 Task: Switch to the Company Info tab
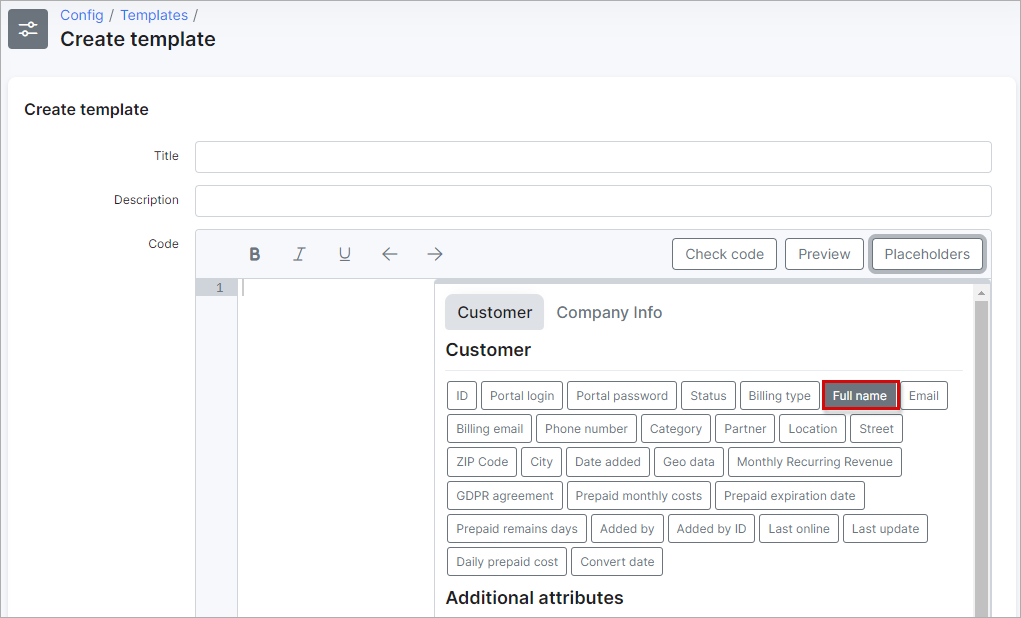tap(609, 312)
